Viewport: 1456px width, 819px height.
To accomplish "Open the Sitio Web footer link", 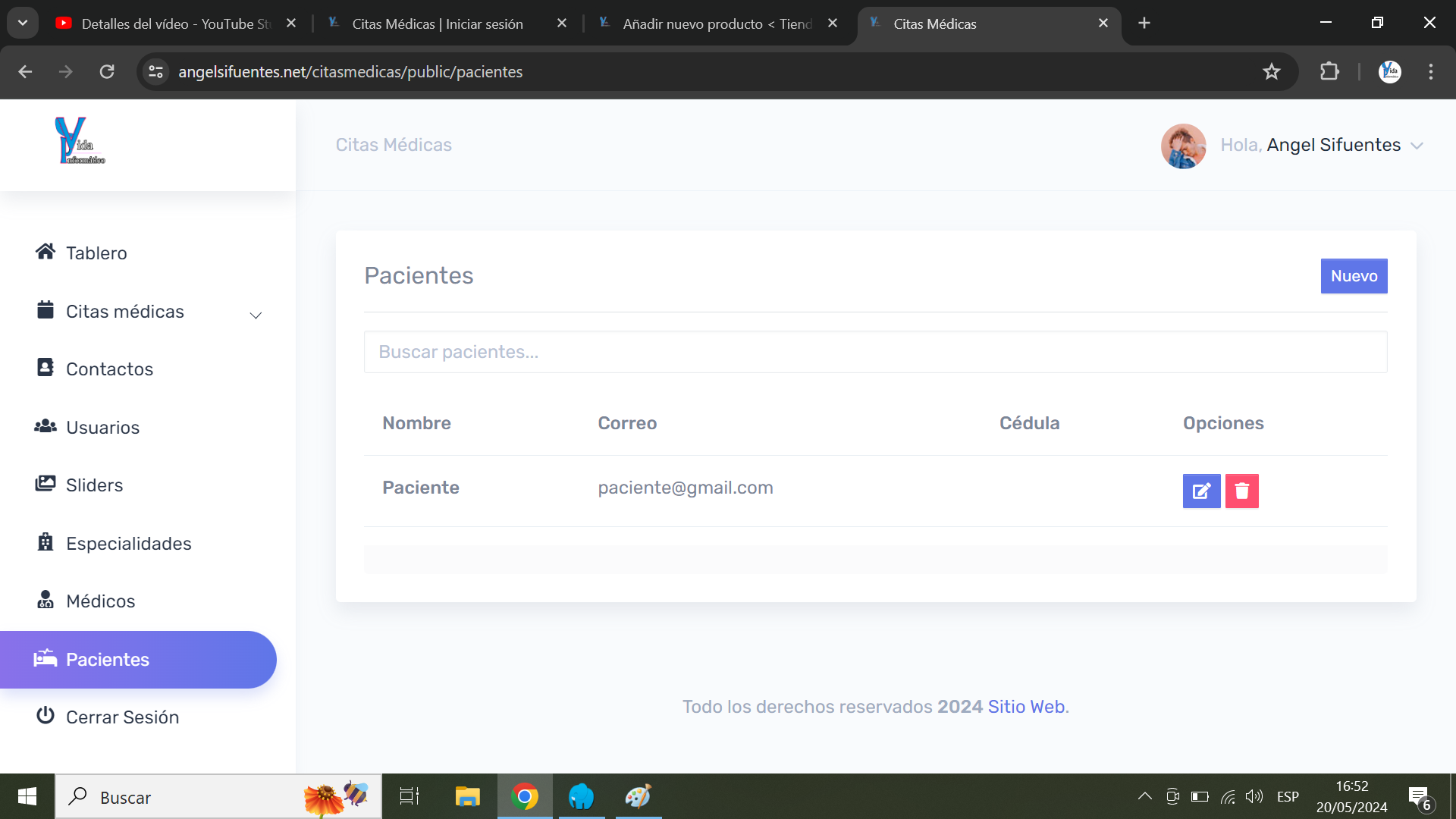I will pos(1026,706).
